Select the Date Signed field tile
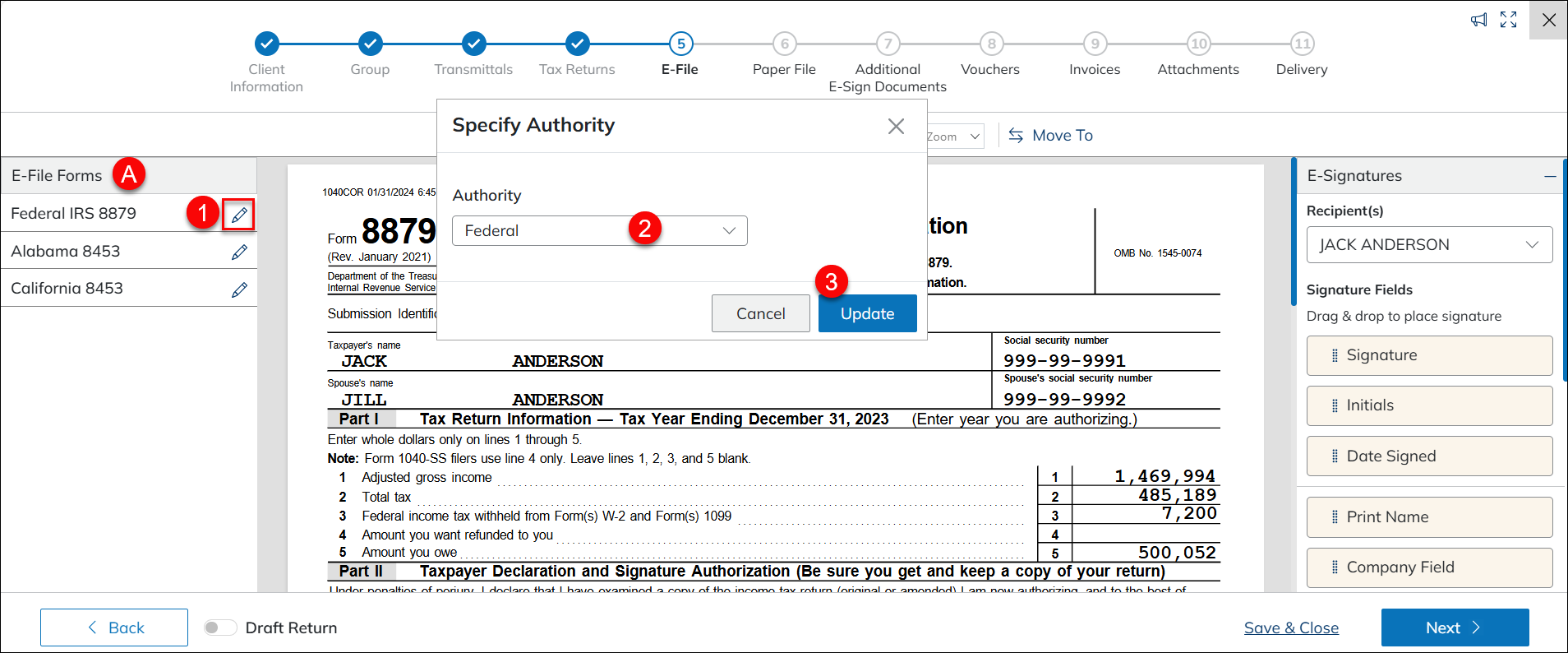The width and height of the screenshot is (1568, 653). pyautogui.click(x=1428, y=456)
